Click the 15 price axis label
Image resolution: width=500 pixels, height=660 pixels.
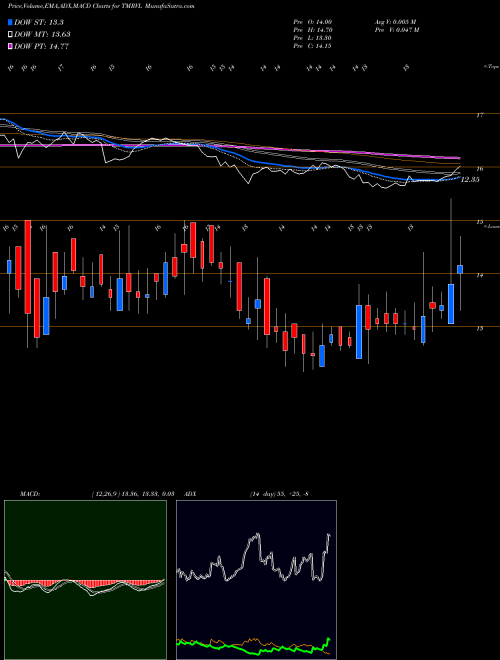[x=480, y=222]
